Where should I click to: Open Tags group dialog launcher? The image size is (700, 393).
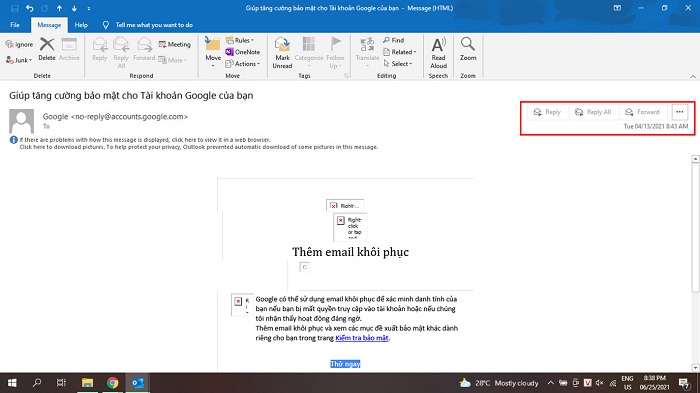click(346, 76)
